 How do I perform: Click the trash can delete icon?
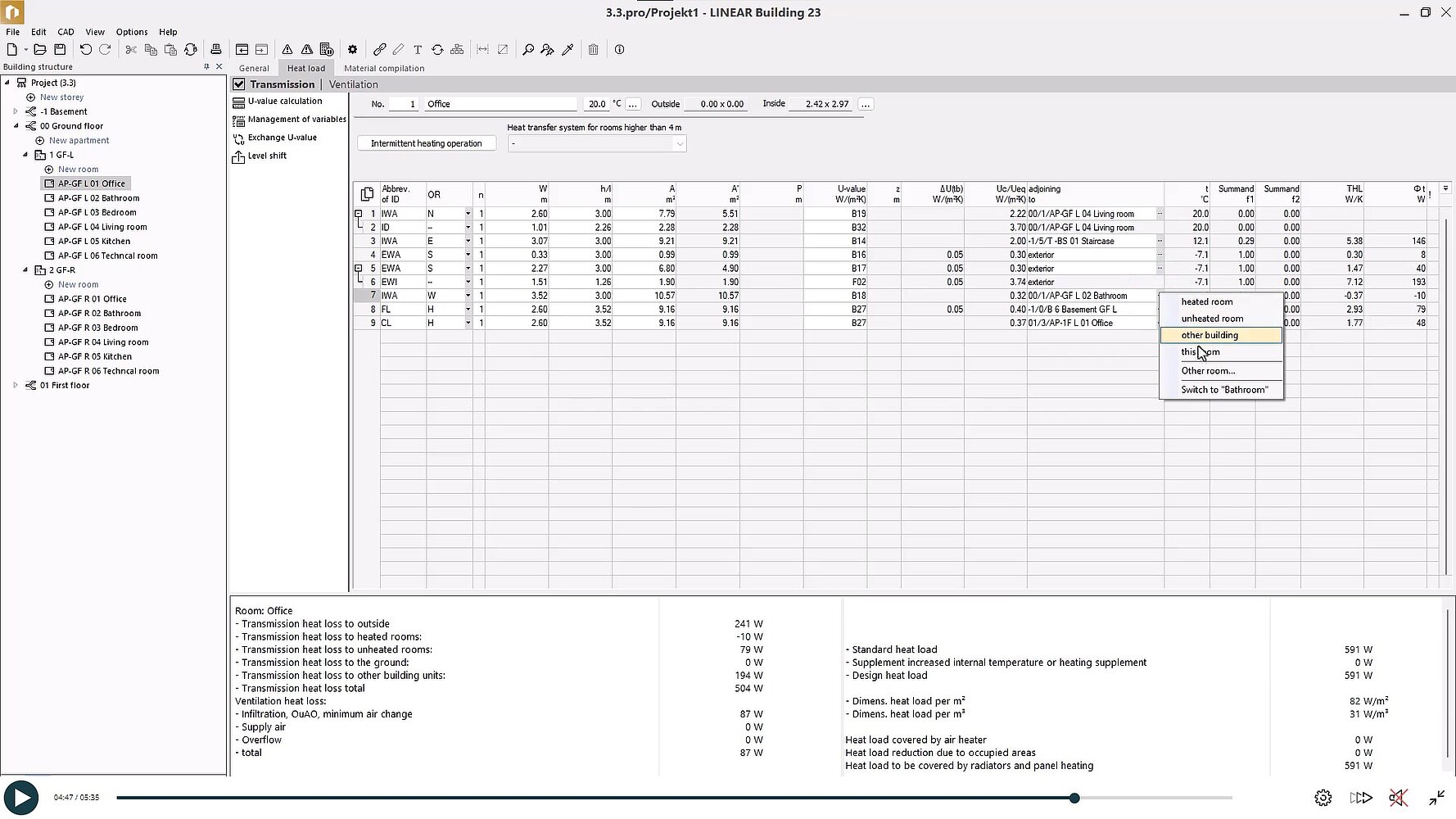click(593, 50)
